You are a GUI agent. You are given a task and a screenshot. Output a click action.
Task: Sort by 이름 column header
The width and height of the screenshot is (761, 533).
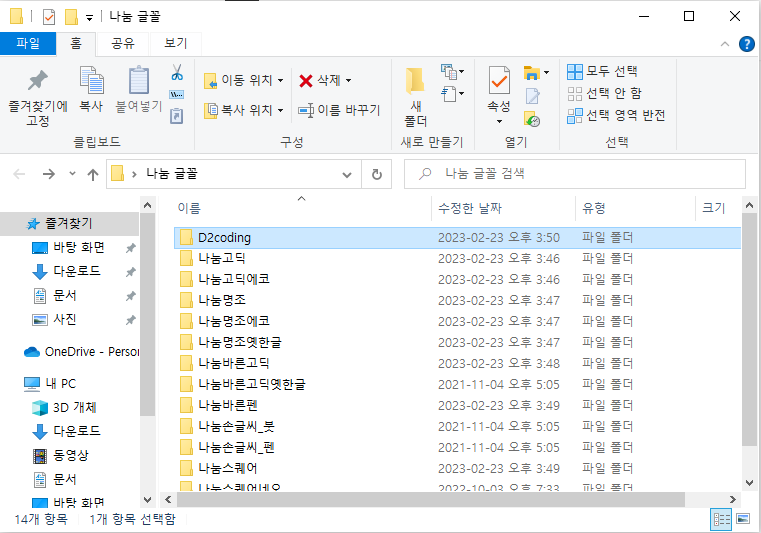tap(301, 208)
